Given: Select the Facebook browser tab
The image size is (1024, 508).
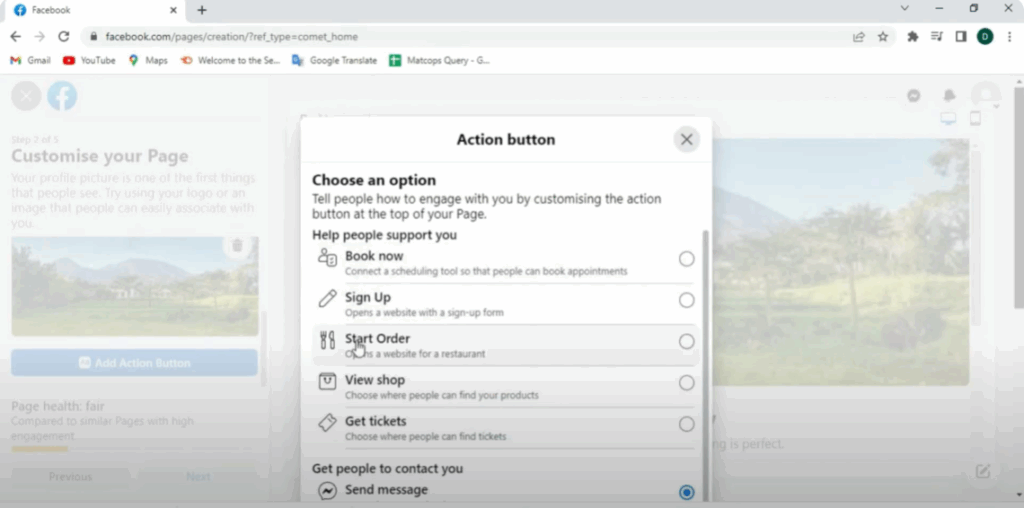Looking at the screenshot, I should [95, 10].
